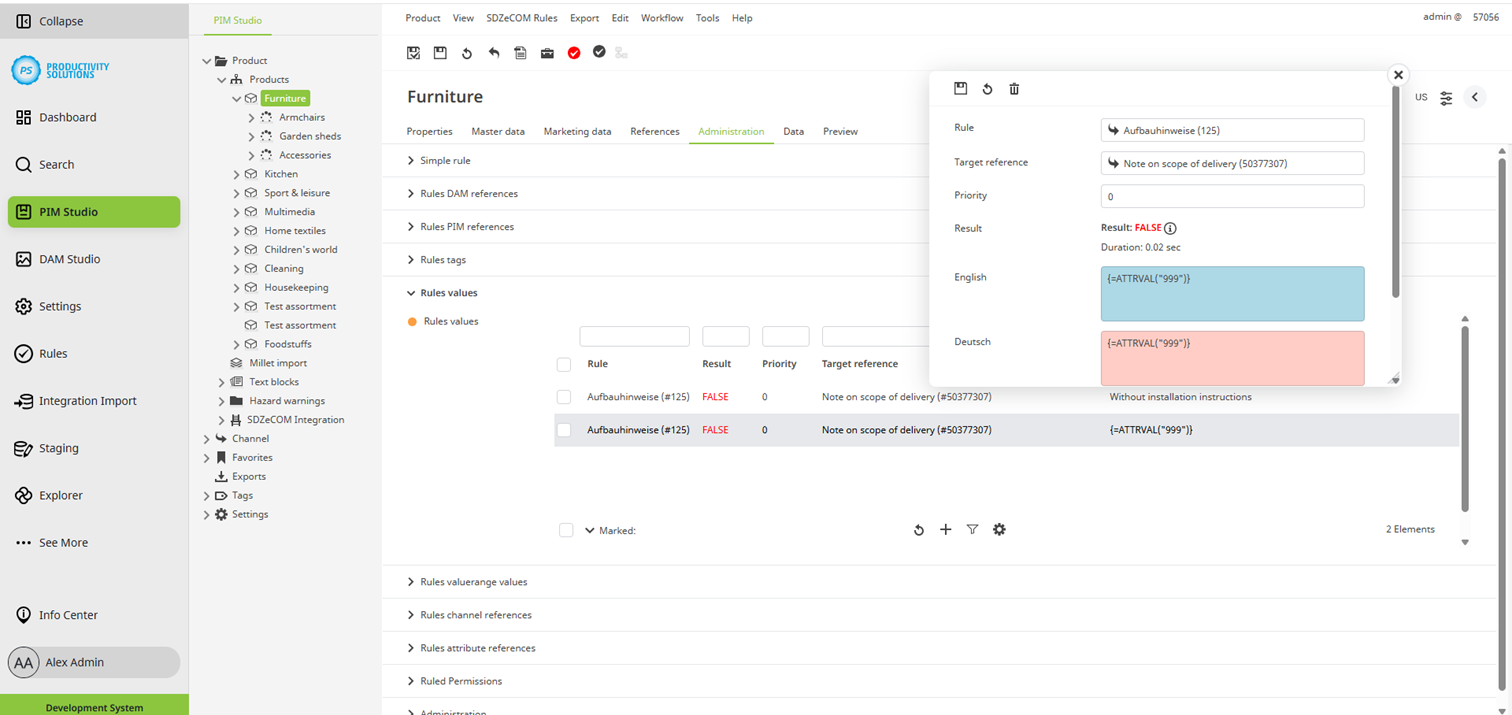Open display settings sliders icon near US
This screenshot has height=715, width=1512.
(x=1446, y=98)
